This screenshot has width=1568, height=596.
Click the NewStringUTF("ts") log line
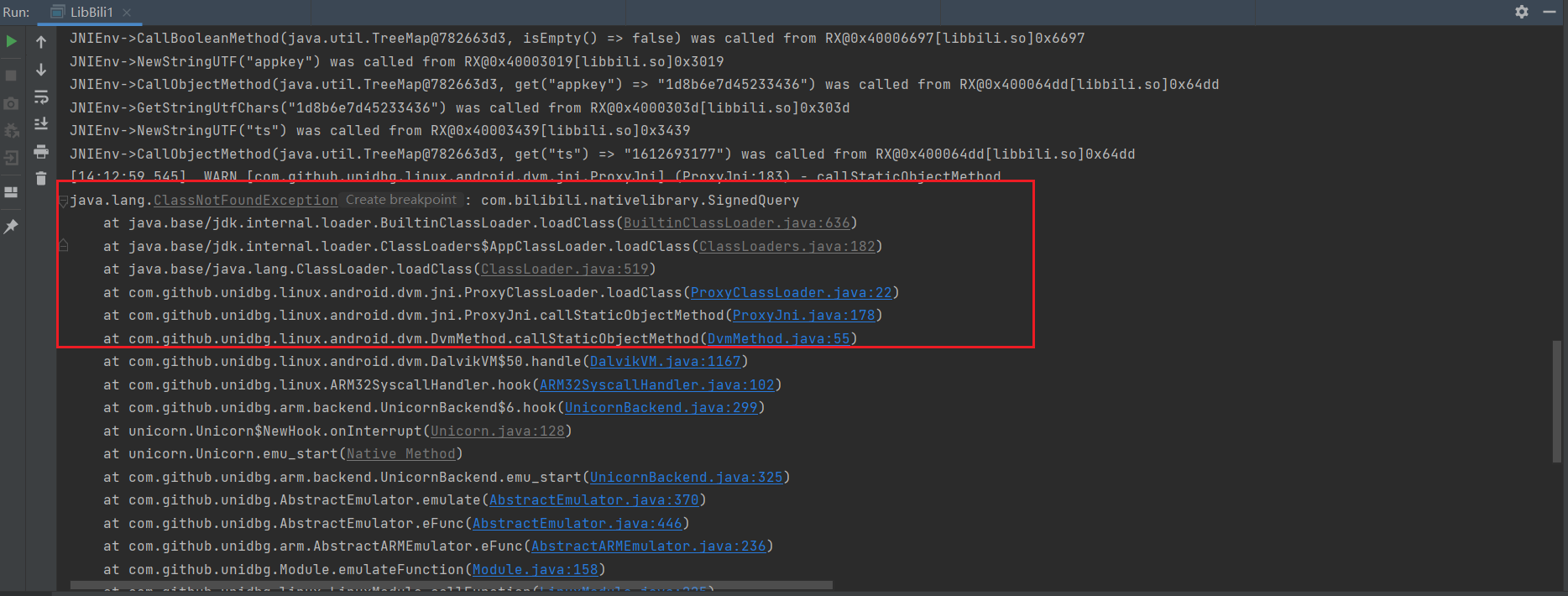tap(379, 131)
